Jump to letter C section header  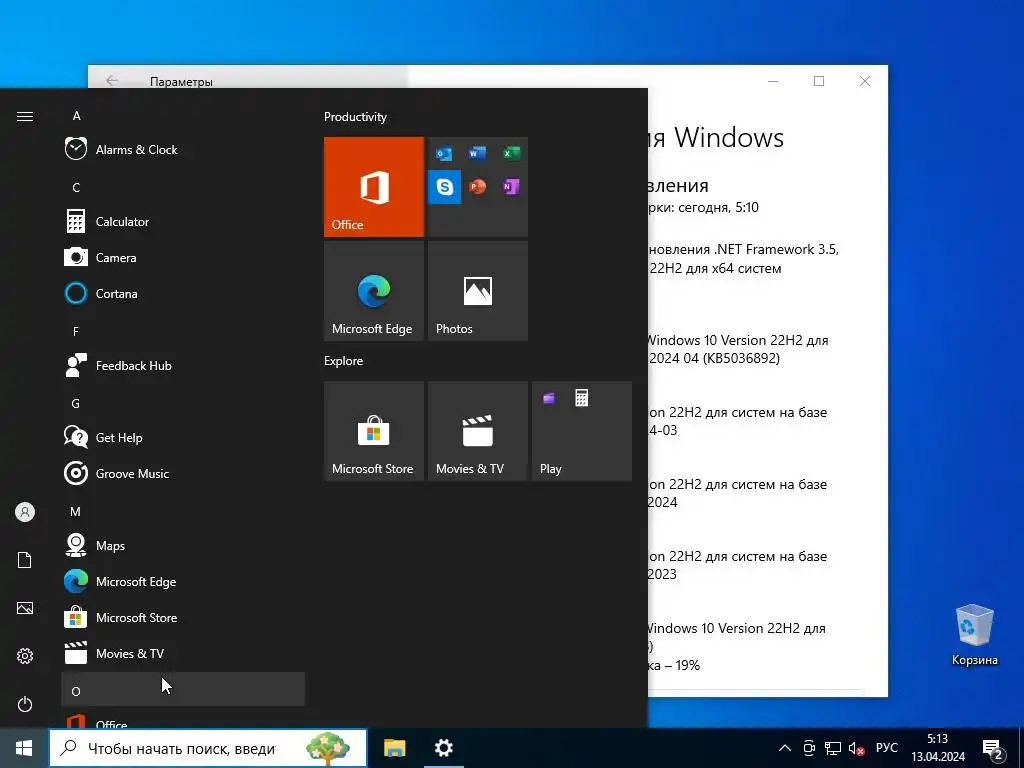coord(183,187)
